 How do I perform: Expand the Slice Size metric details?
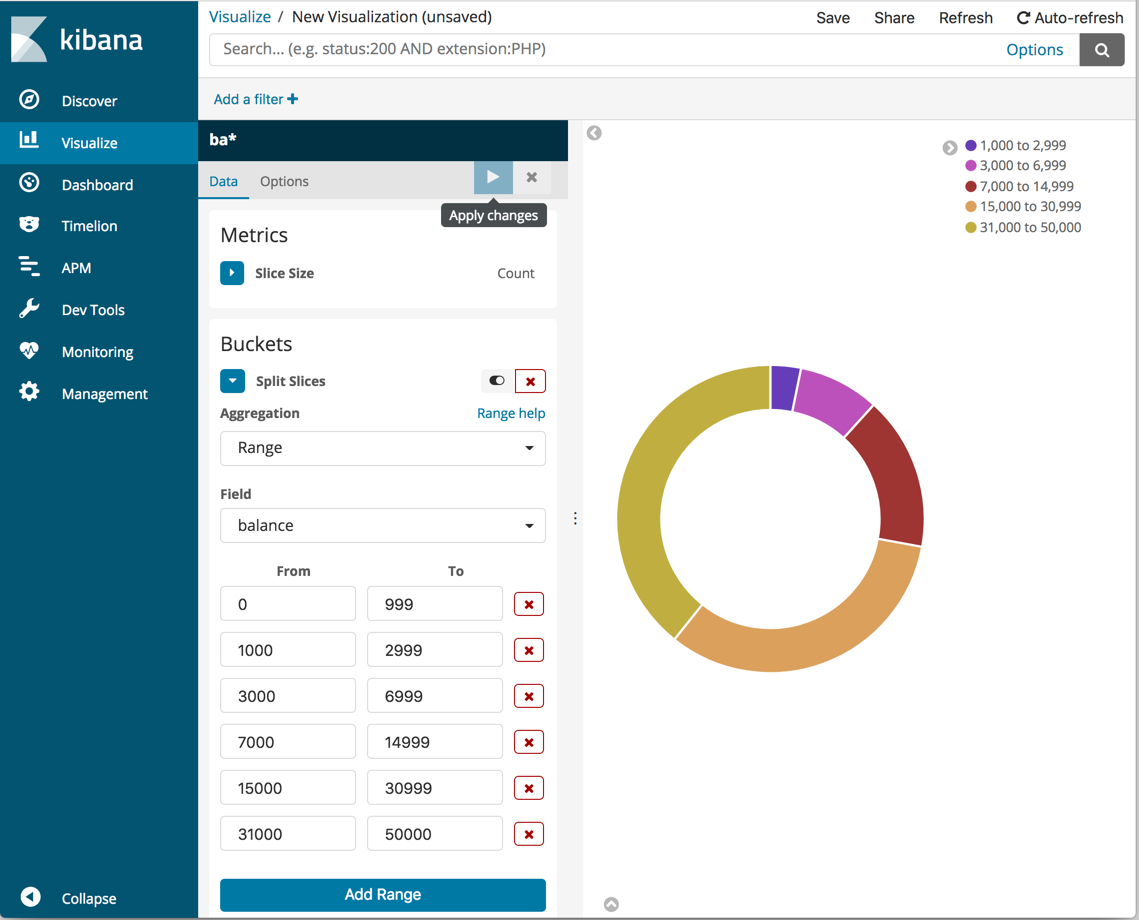point(232,272)
